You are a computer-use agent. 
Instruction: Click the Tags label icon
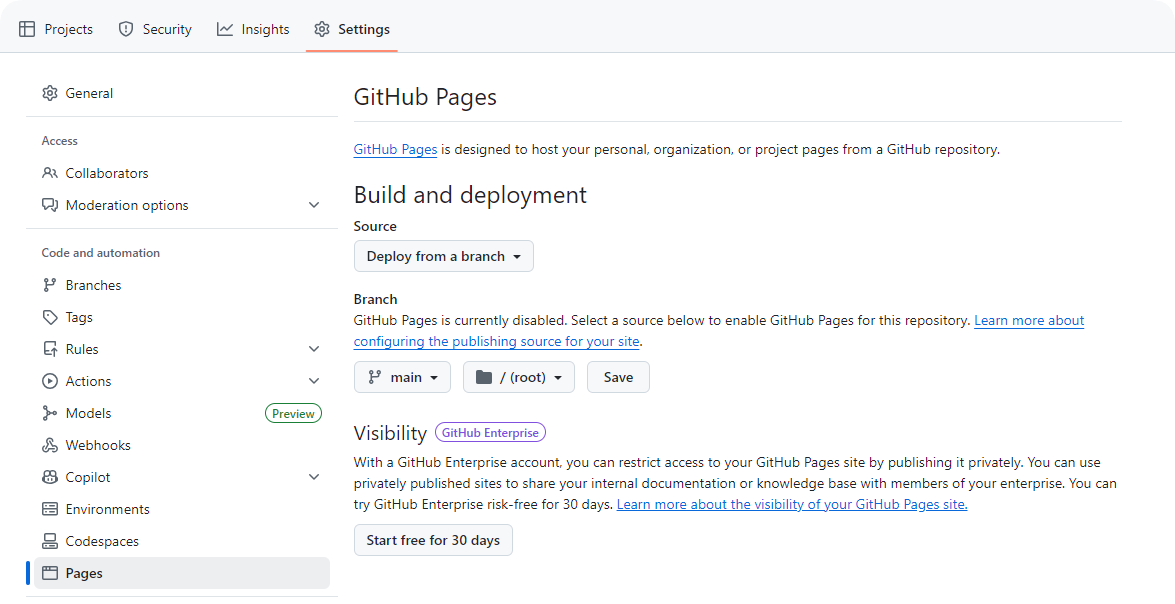point(50,317)
